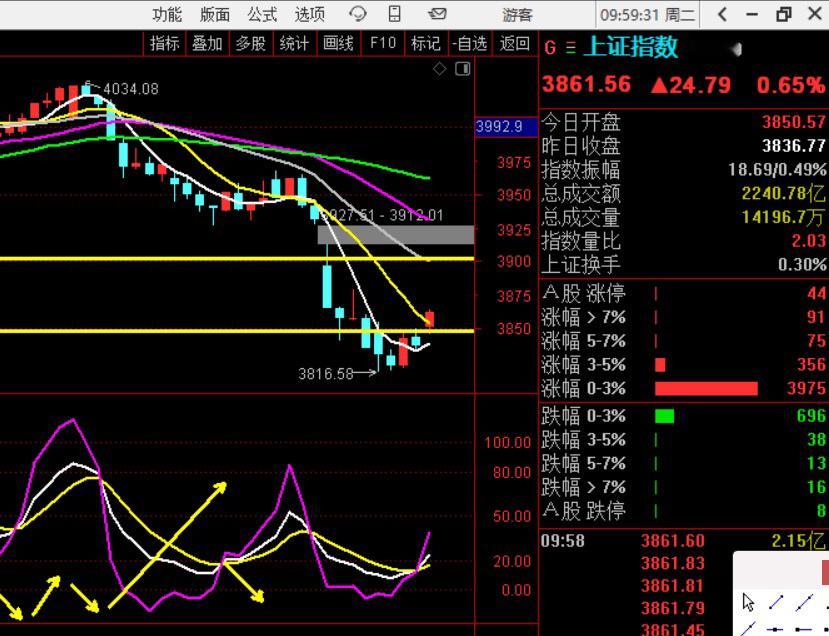This screenshot has width=829, height=636.
Task: Click the blue highlighted 3992.9 price label
Action: [x=505, y=127]
